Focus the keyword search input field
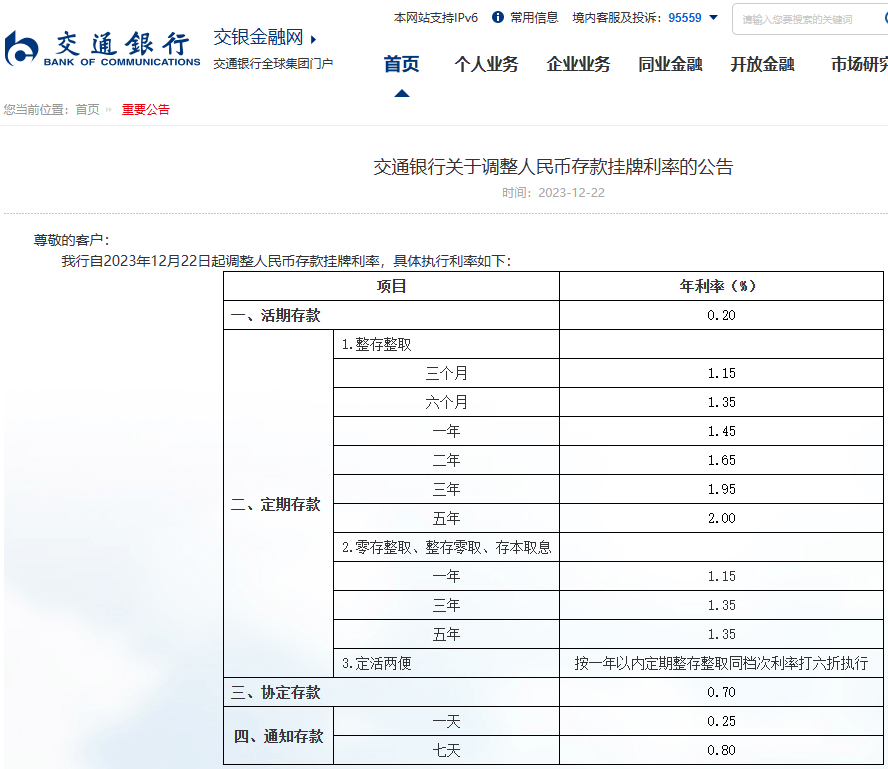 click(x=810, y=19)
